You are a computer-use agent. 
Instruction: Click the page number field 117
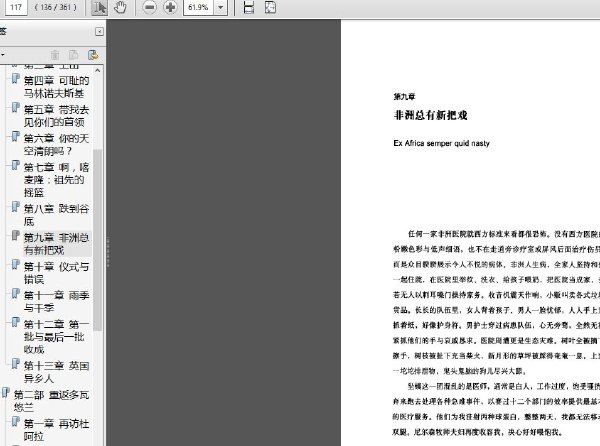coord(16,7)
